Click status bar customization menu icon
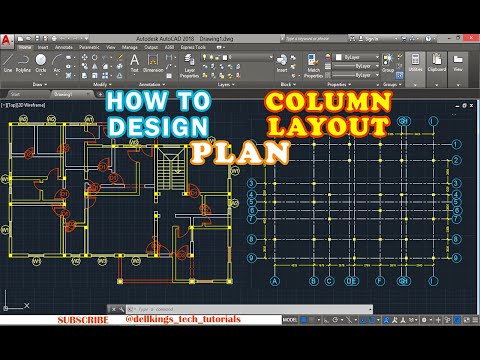Viewport: 480px width, 360px height. (x=475, y=320)
